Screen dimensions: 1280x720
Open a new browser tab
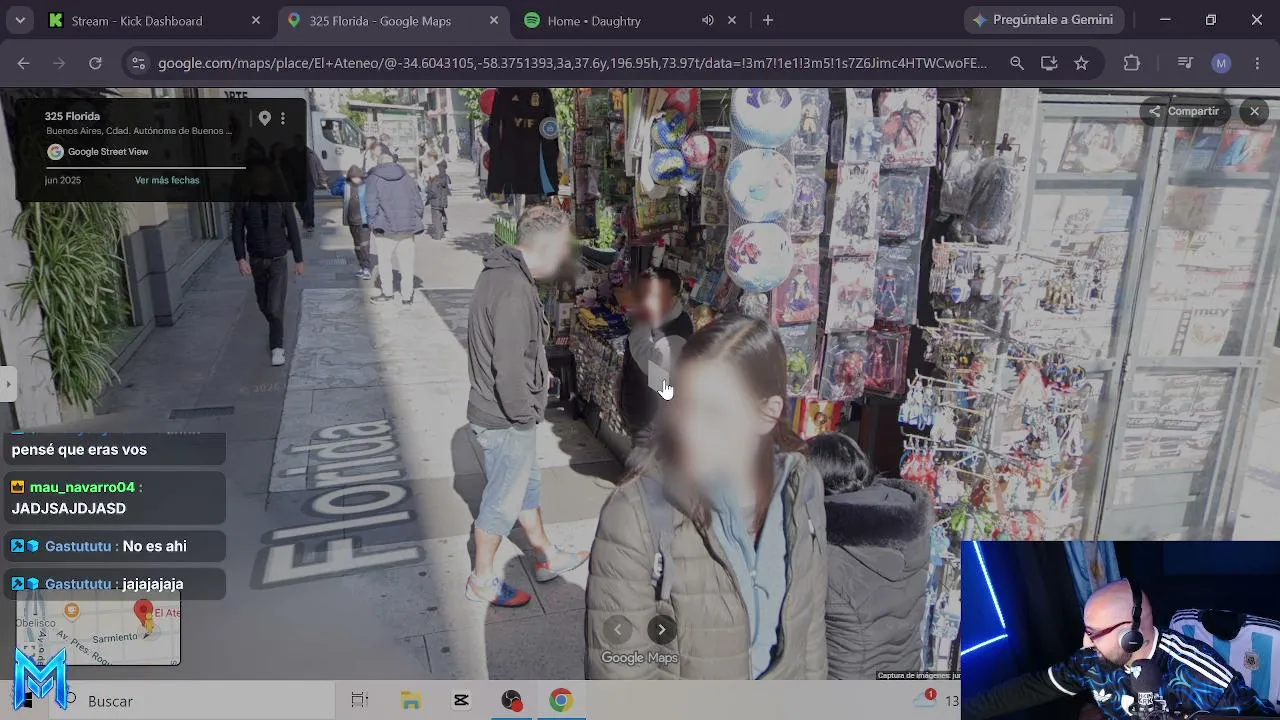pos(768,20)
